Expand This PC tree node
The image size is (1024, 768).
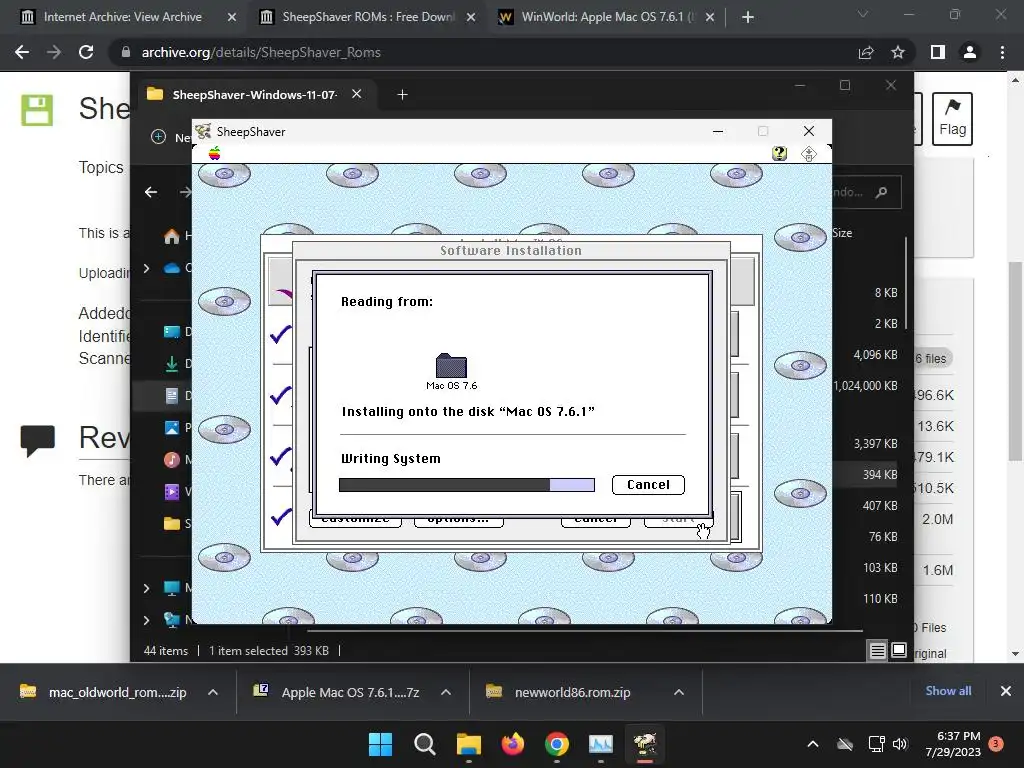(146, 588)
